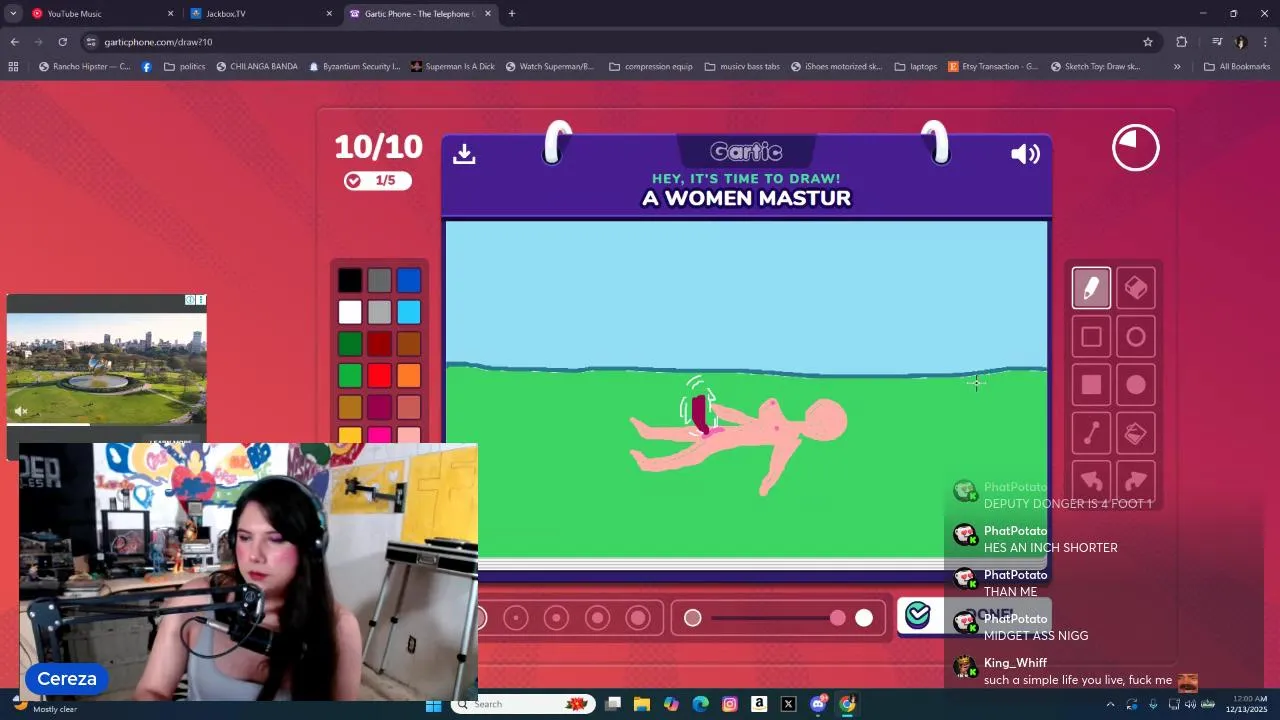Image resolution: width=1280 pixels, height=720 pixels.
Task: Go back to the previous page
Action: click(x=14, y=42)
